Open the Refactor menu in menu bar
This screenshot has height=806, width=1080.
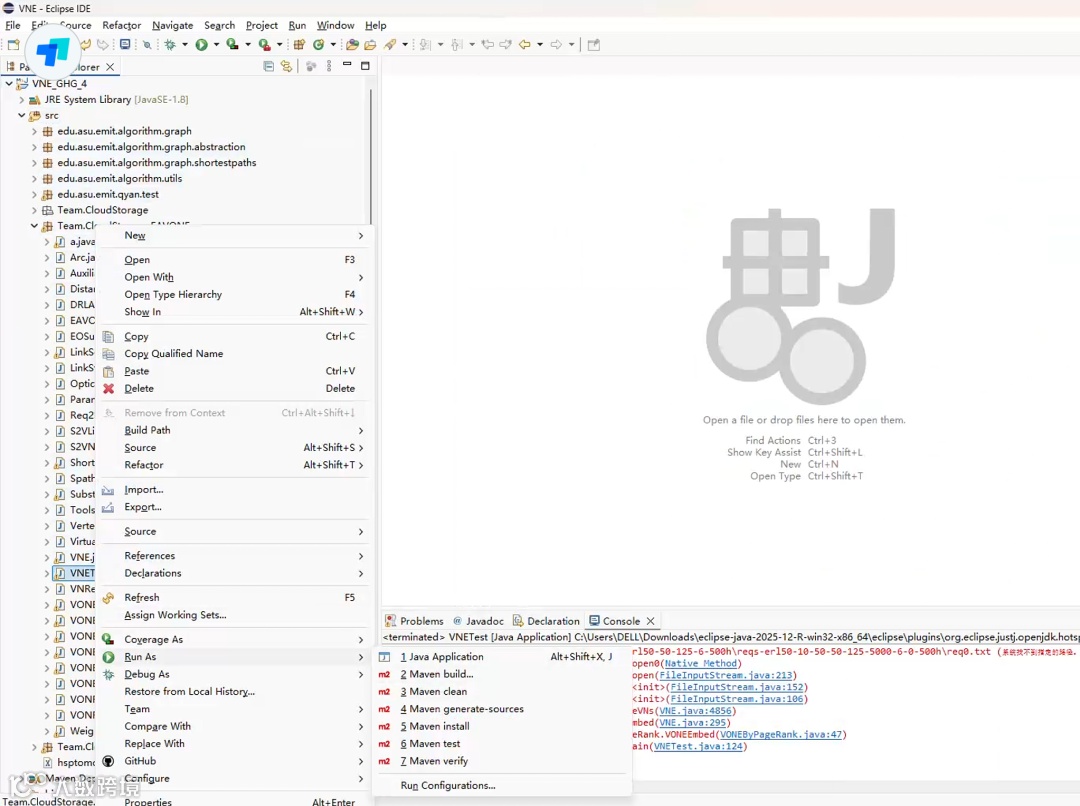click(121, 25)
